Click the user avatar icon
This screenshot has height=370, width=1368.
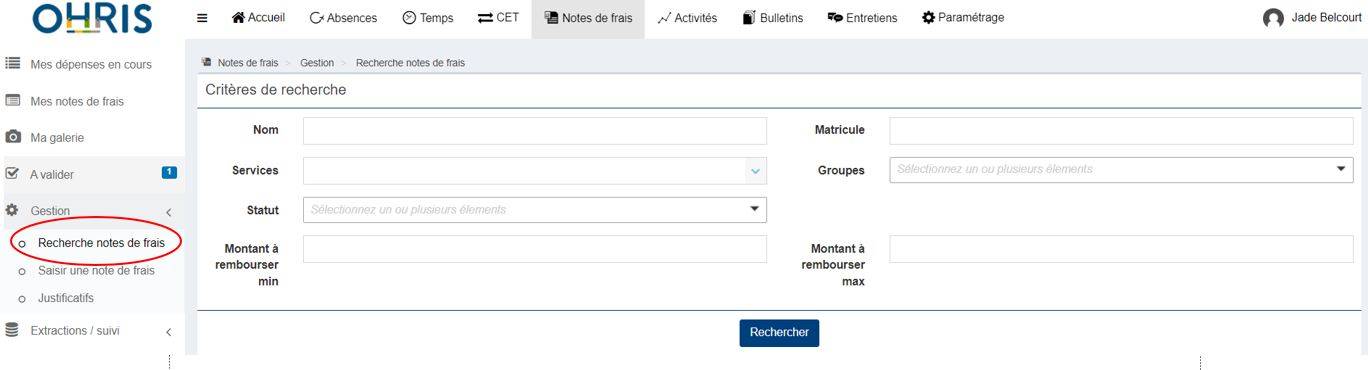point(1273,18)
